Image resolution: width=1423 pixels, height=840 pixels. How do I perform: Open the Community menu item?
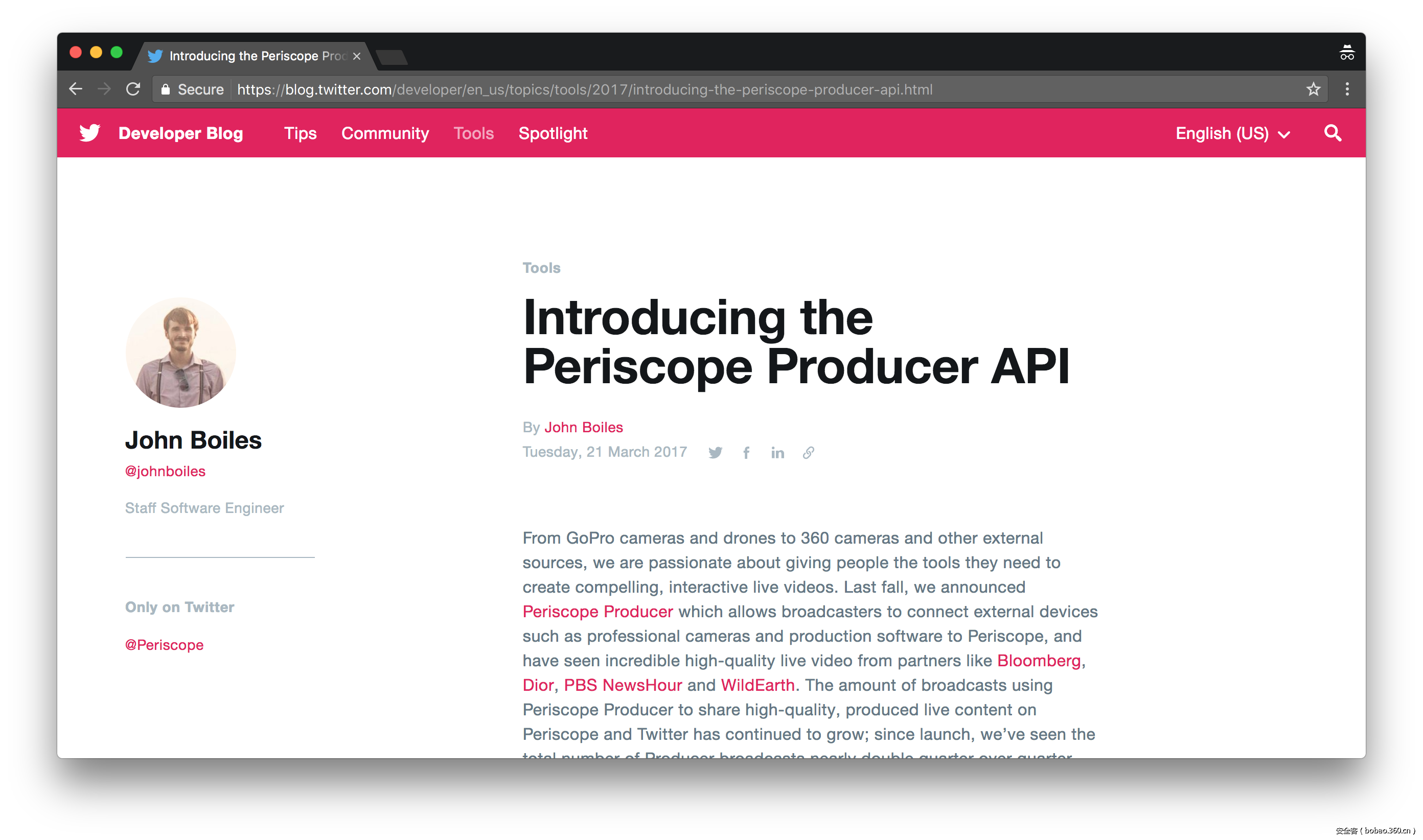click(385, 133)
